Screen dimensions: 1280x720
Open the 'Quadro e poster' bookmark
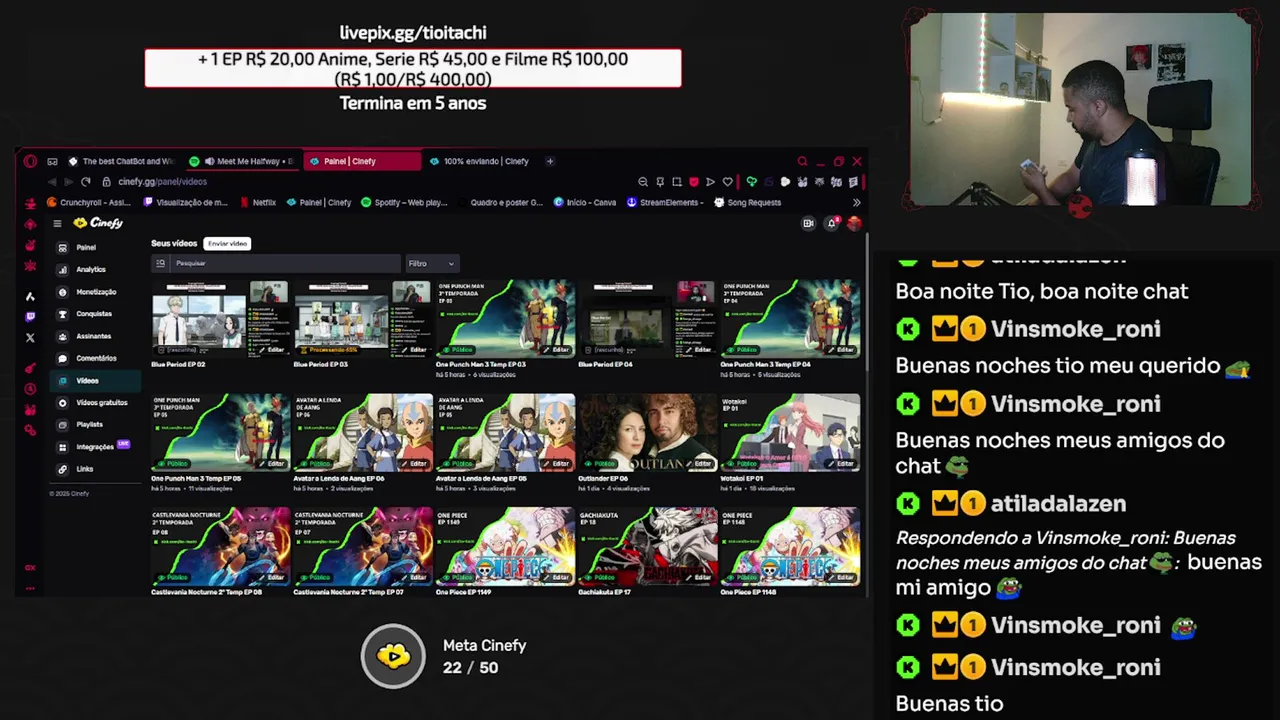[500, 202]
